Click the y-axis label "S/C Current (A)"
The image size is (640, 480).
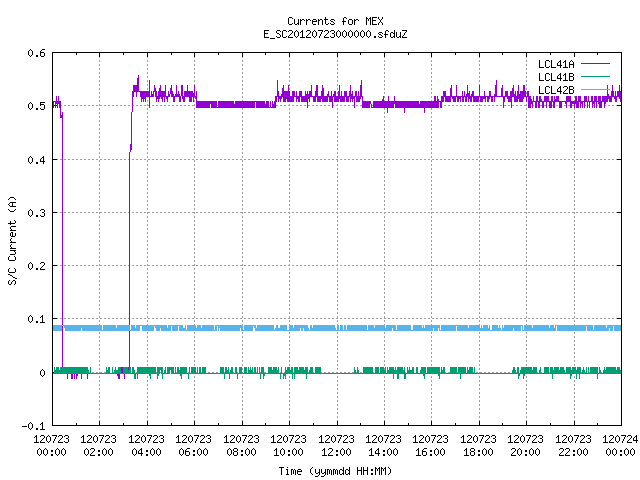(13, 240)
